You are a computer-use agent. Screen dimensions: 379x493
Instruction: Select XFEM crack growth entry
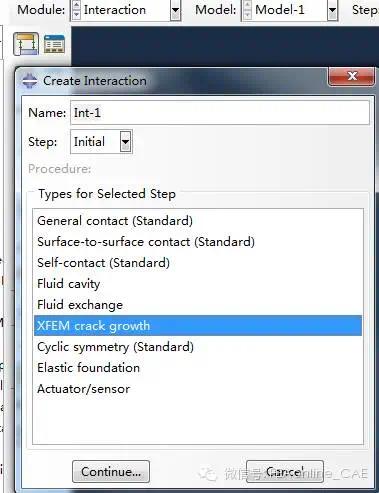198,326
